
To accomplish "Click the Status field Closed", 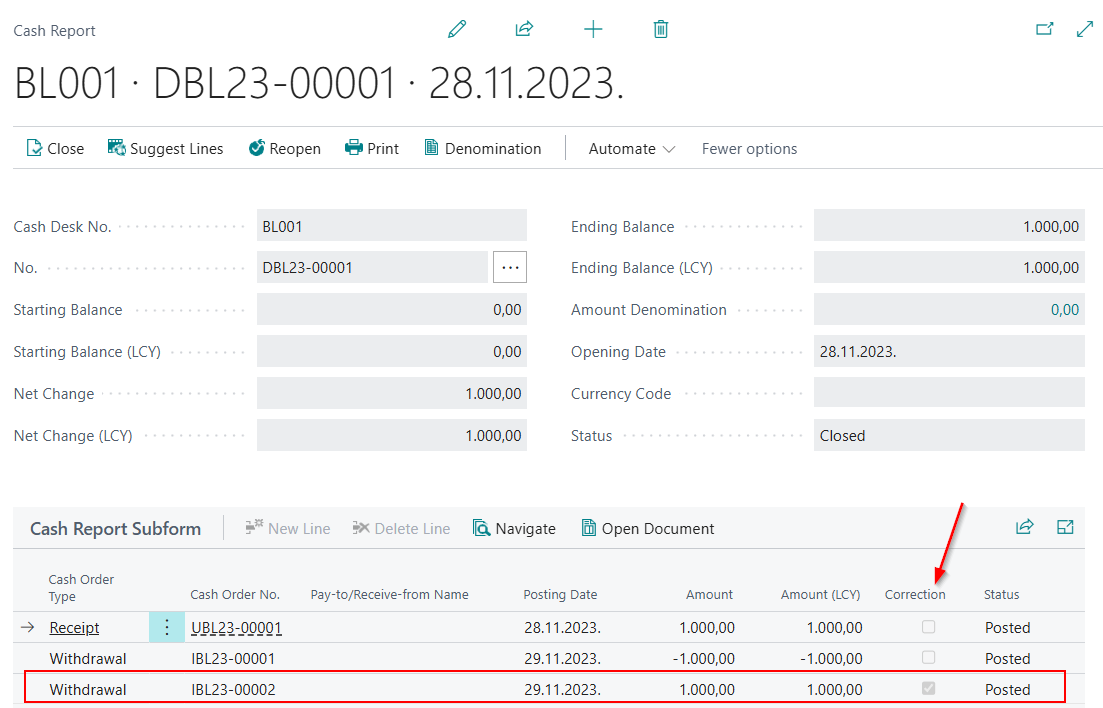I will 949,436.
